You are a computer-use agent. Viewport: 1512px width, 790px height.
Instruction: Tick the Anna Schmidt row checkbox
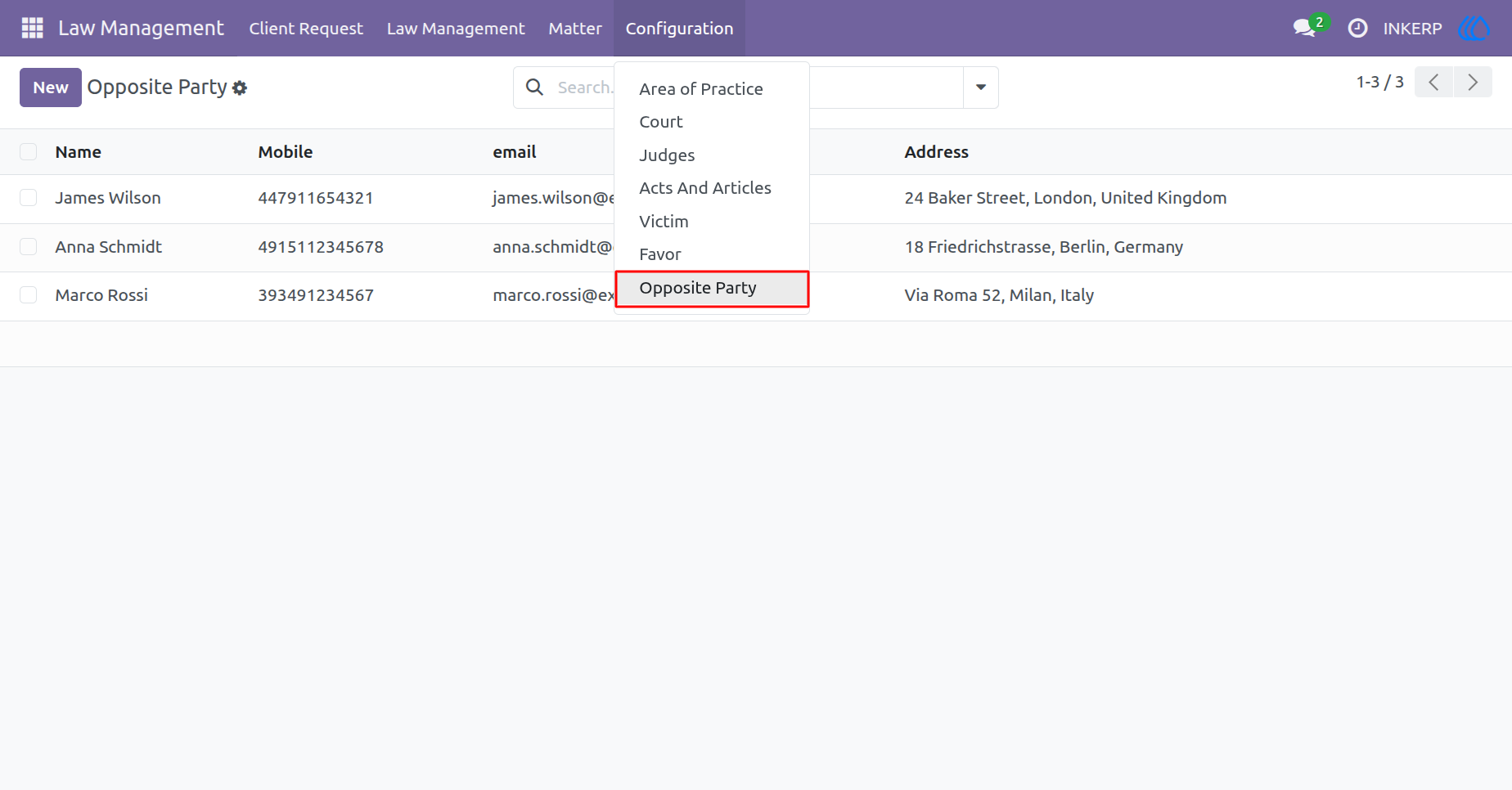pos(29,246)
